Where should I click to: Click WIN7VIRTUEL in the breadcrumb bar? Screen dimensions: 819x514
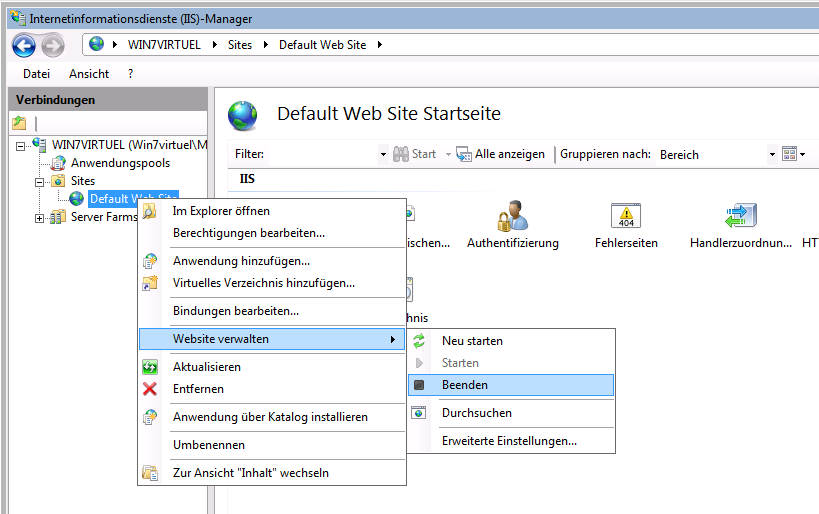click(164, 45)
